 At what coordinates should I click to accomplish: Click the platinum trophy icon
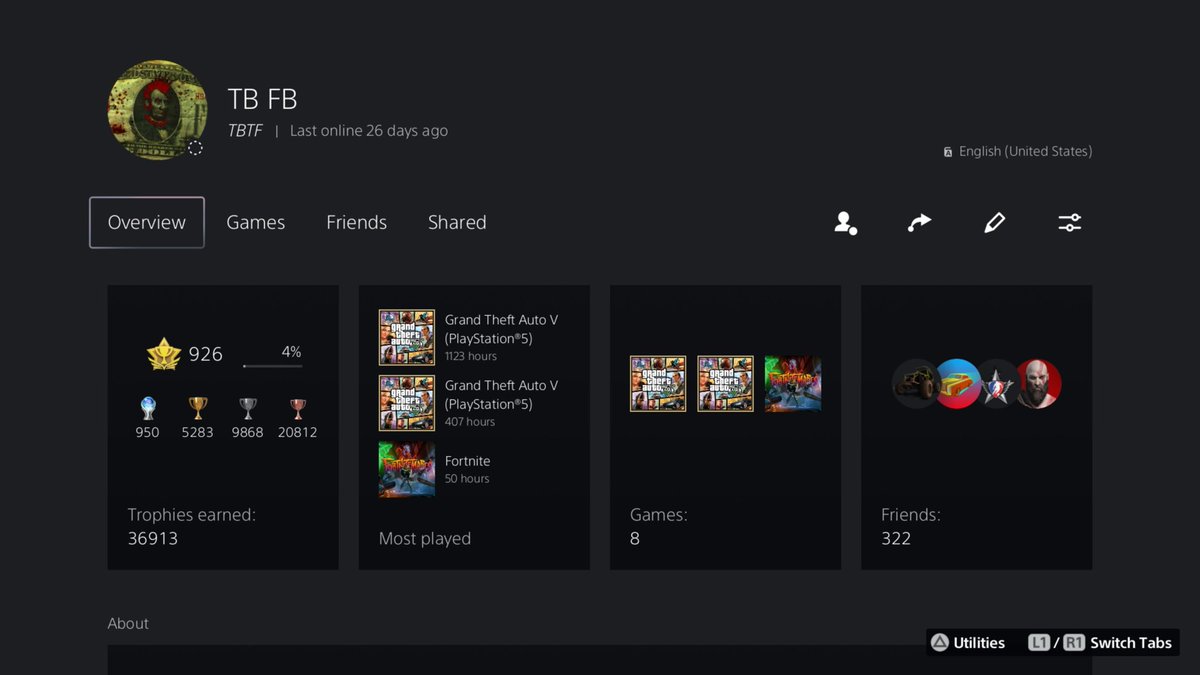pyautogui.click(x=147, y=408)
